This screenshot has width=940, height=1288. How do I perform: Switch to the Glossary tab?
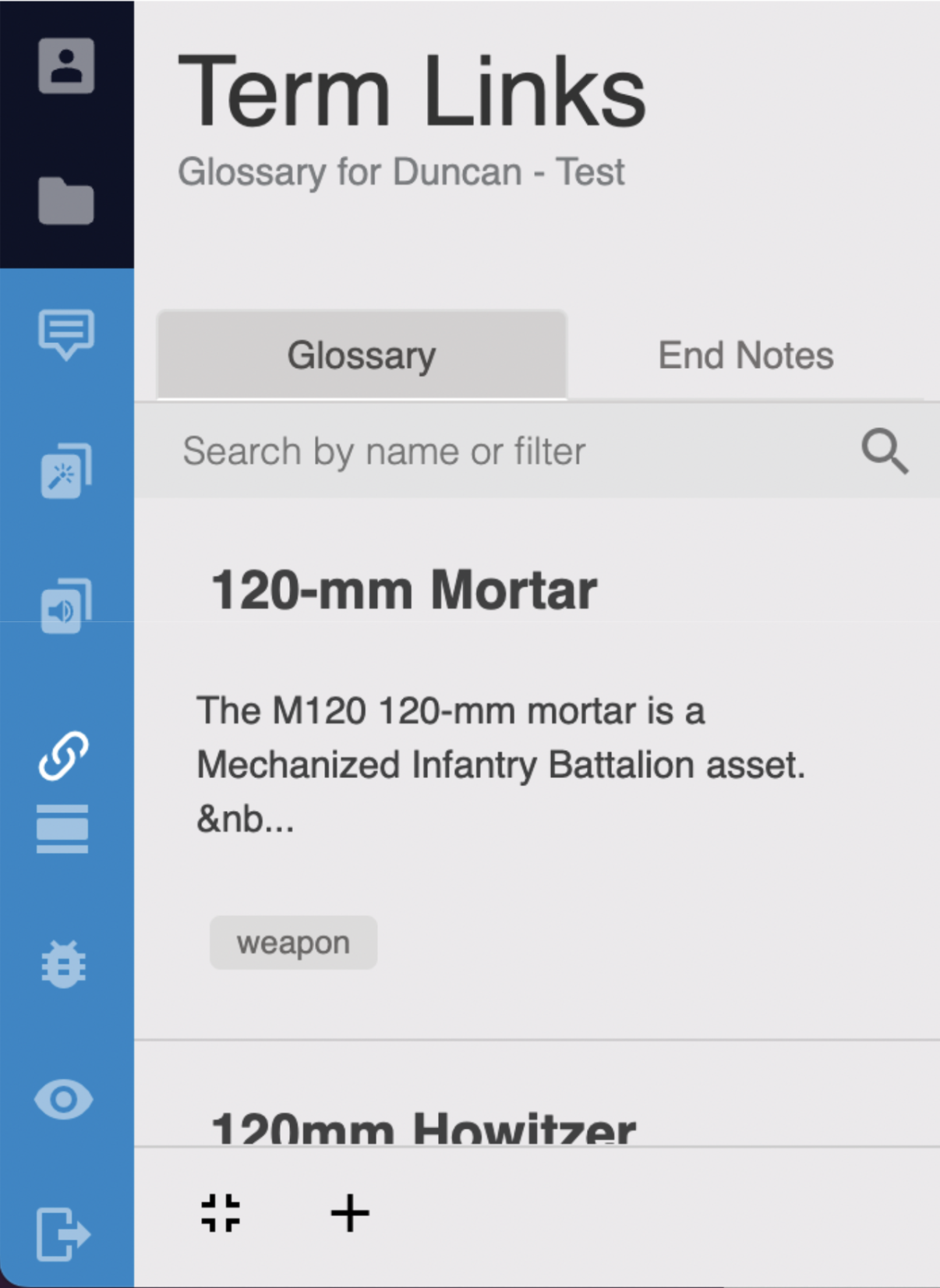click(362, 355)
